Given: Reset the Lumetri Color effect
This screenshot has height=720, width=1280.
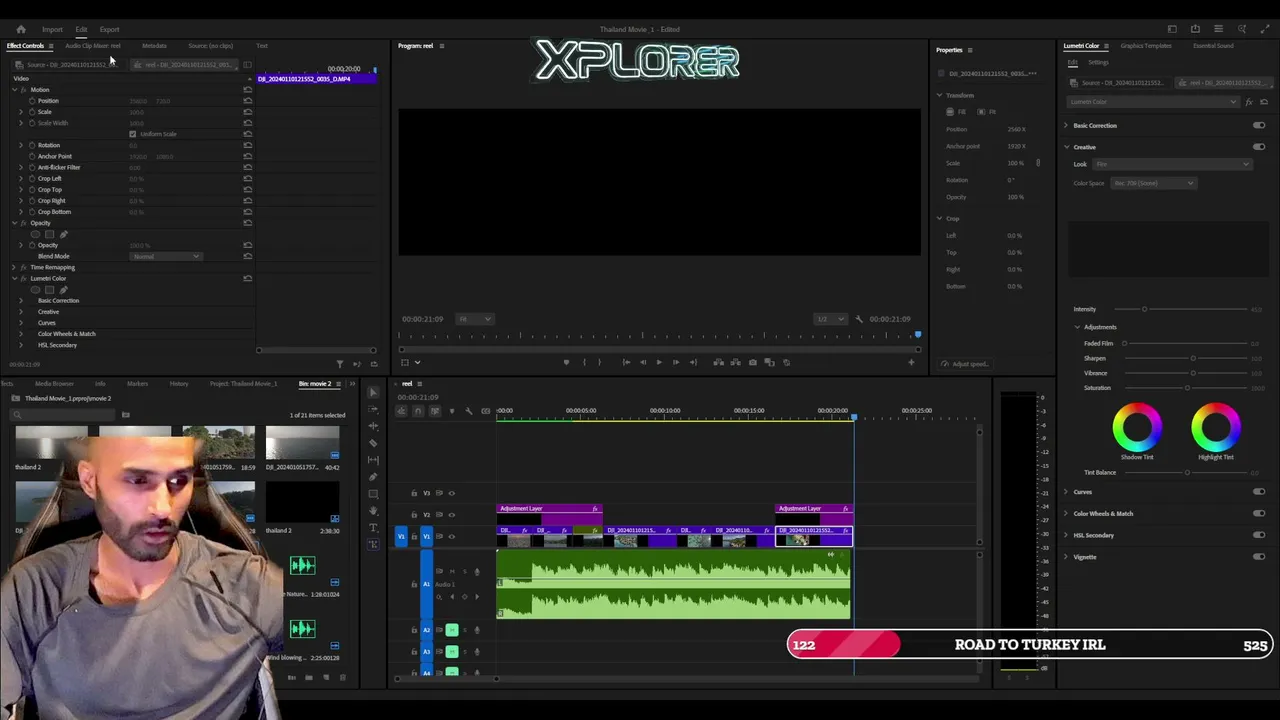Looking at the screenshot, I should click(x=247, y=278).
